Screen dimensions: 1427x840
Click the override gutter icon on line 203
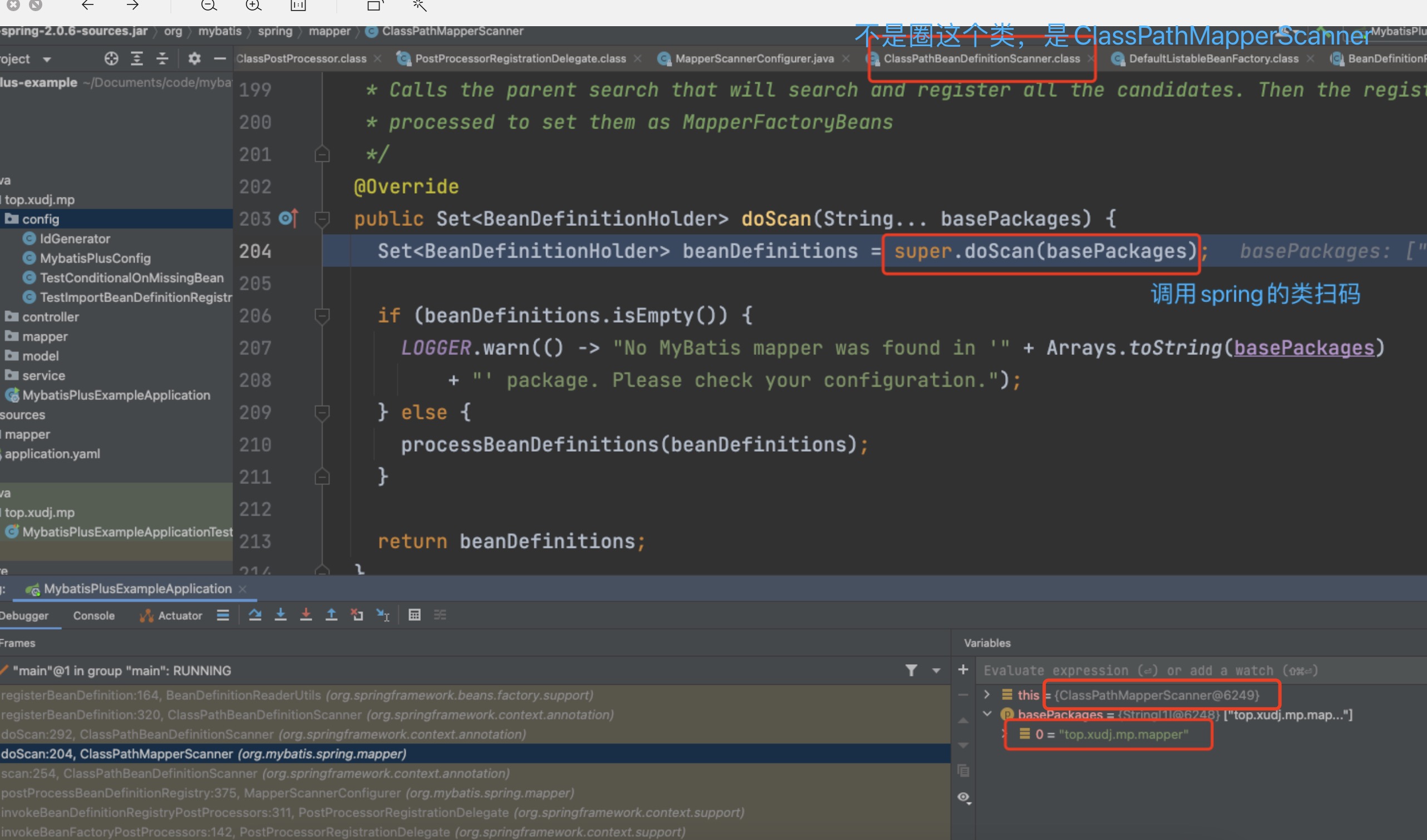(288, 218)
